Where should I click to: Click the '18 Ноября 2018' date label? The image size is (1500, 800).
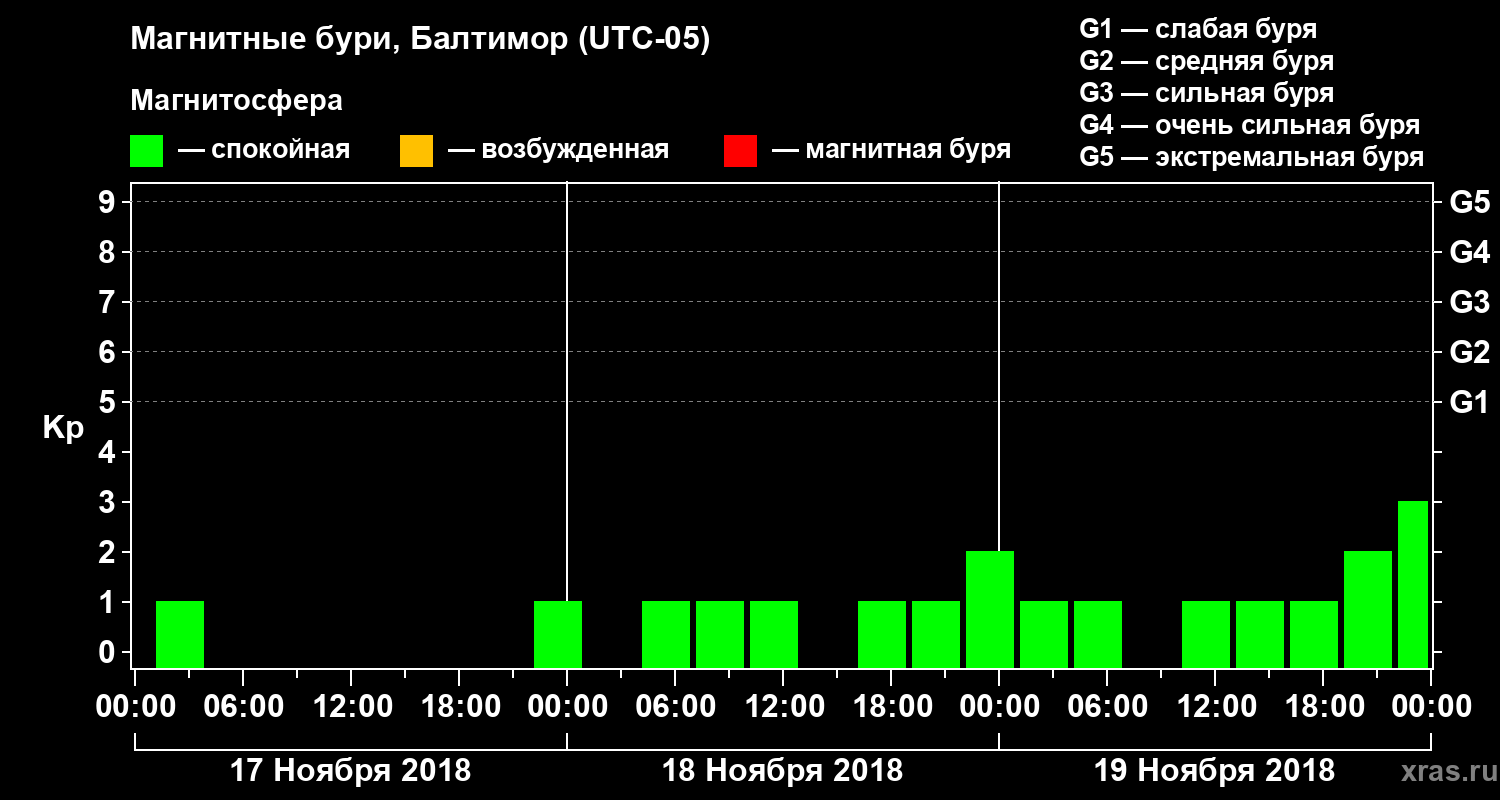tap(782, 771)
